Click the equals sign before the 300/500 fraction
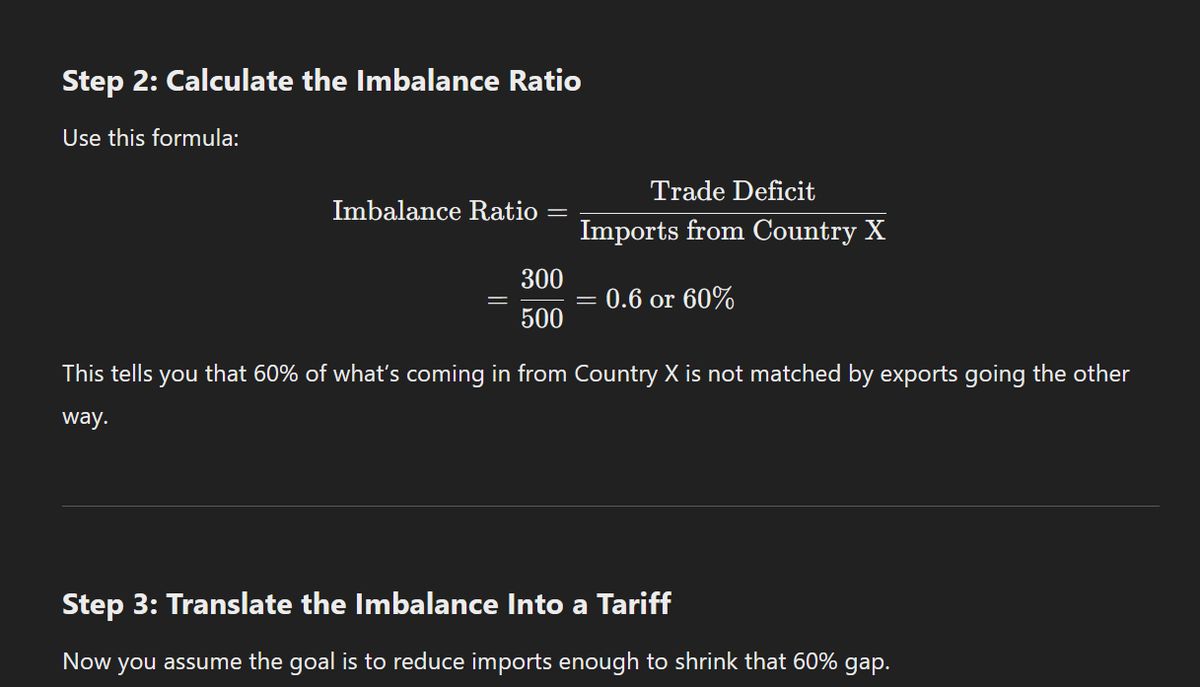1200x687 pixels. point(496,300)
